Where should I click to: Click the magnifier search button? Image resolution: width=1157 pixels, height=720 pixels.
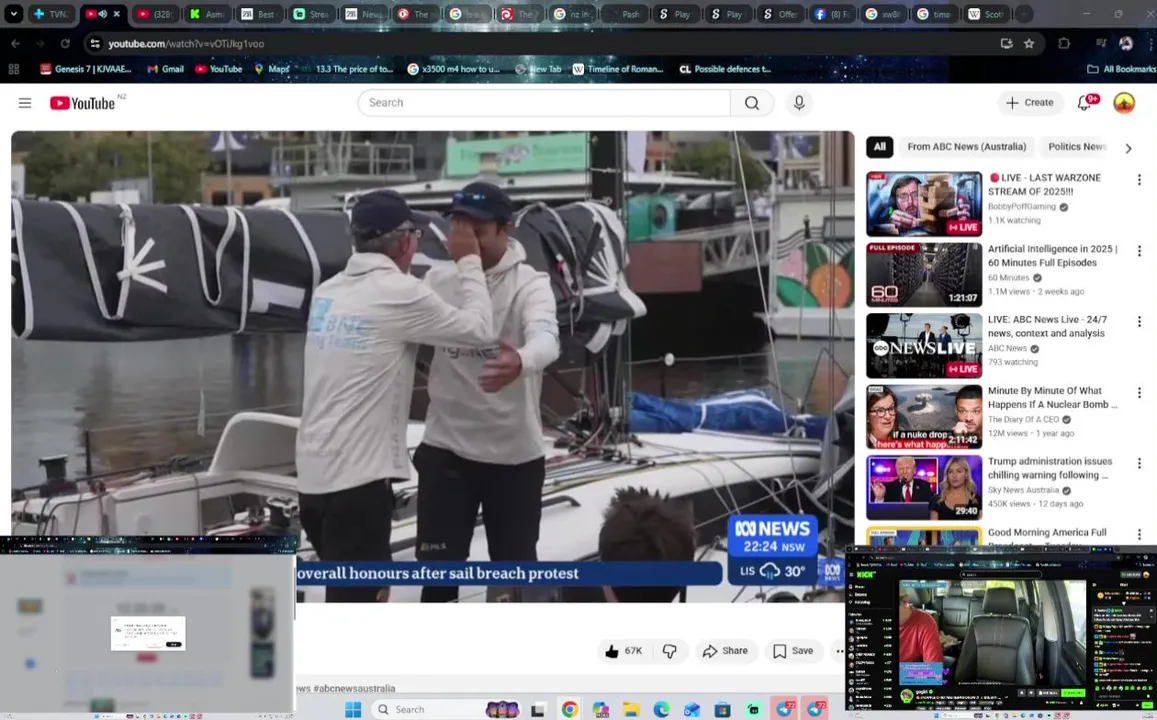click(x=752, y=103)
